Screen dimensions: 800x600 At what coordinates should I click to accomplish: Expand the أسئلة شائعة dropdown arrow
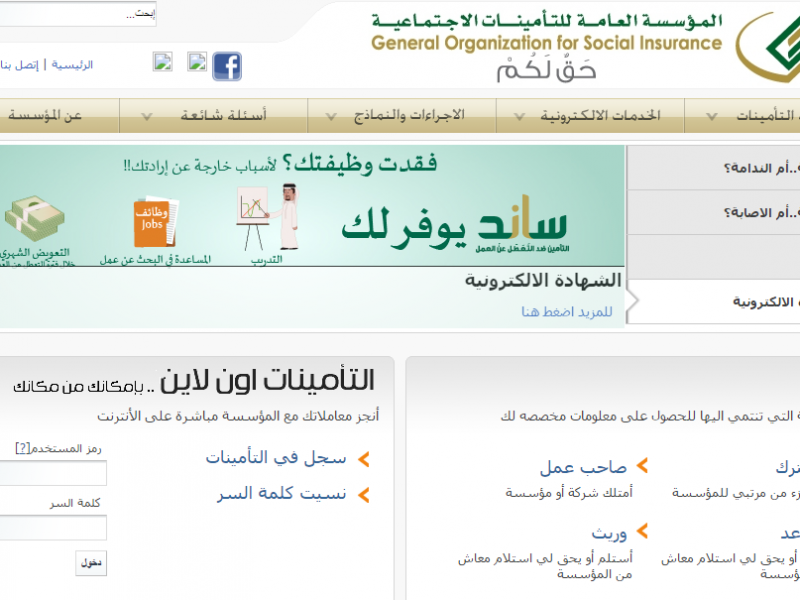pos(146,117)
